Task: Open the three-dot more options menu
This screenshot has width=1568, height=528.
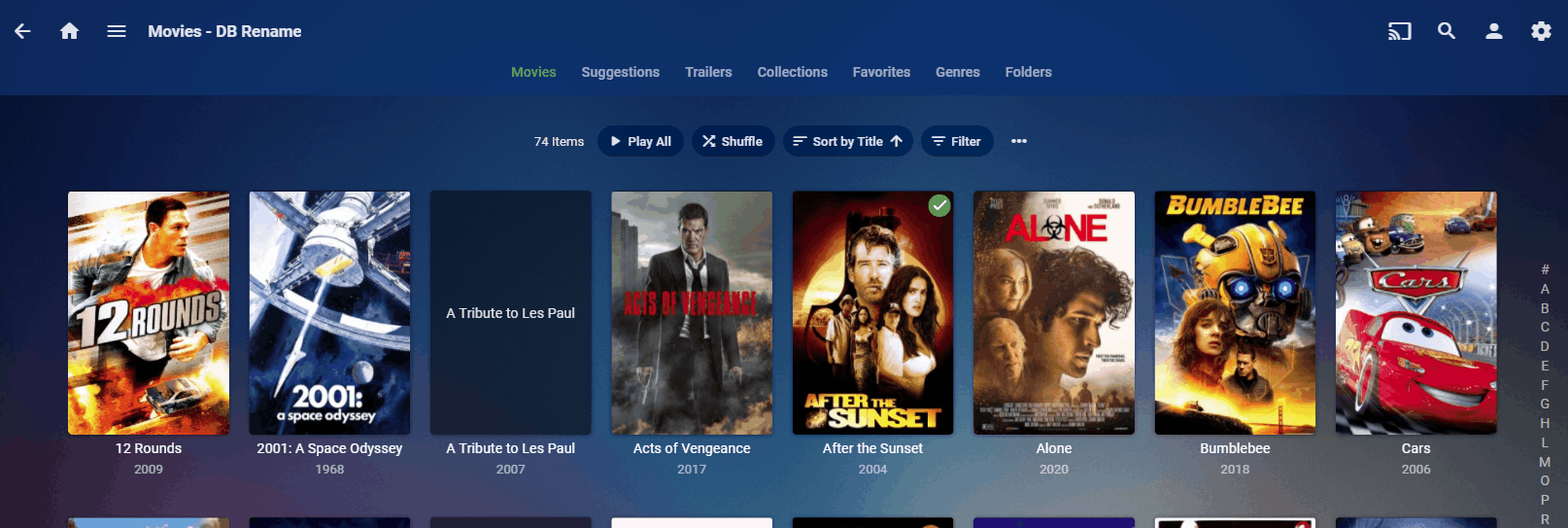Action: [x=1018, y=141]
